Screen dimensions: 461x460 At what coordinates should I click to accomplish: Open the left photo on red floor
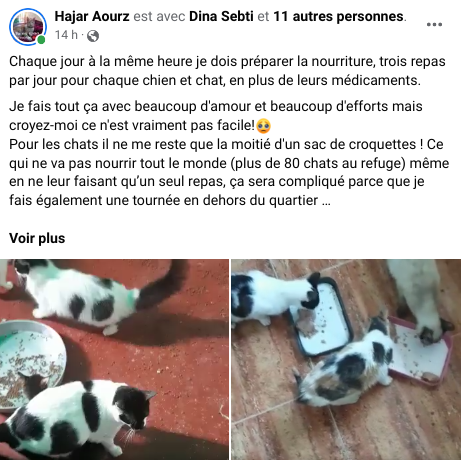(x=114, y=359)
